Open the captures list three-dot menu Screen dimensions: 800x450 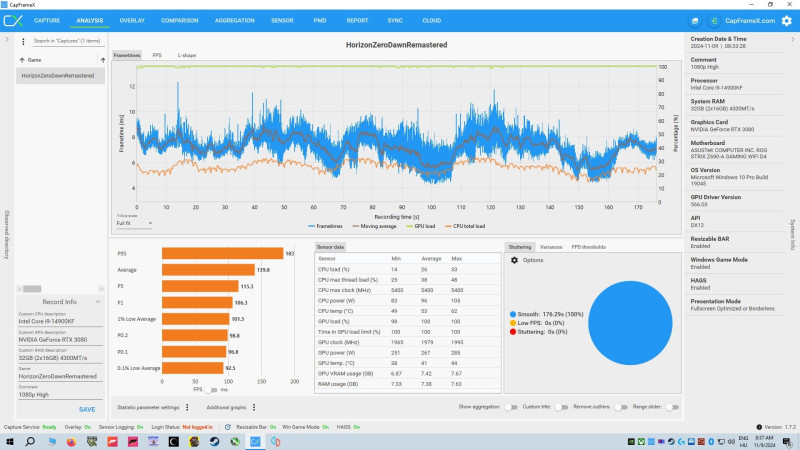pos(23,41)
